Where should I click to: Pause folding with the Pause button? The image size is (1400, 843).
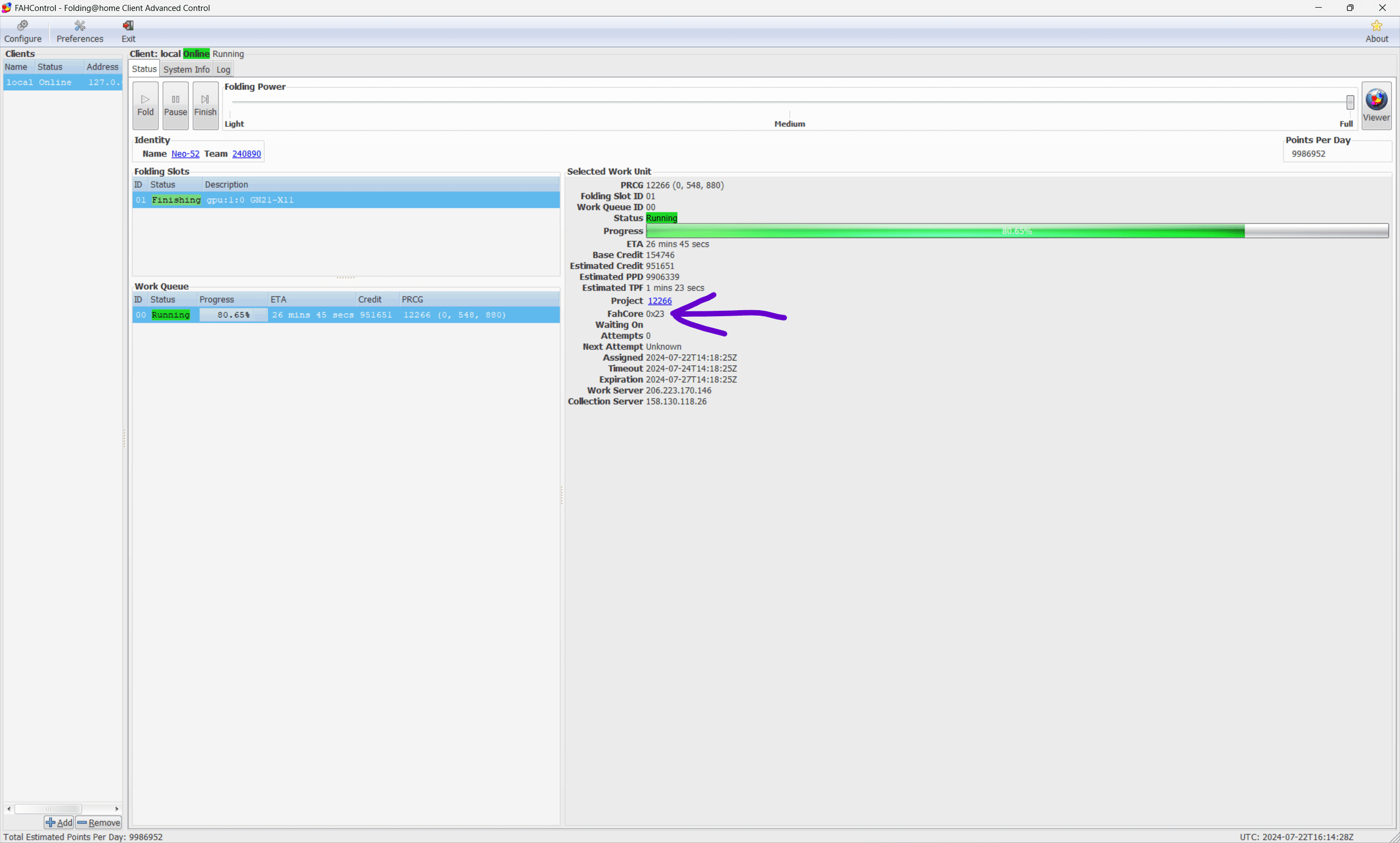[176, 105]
